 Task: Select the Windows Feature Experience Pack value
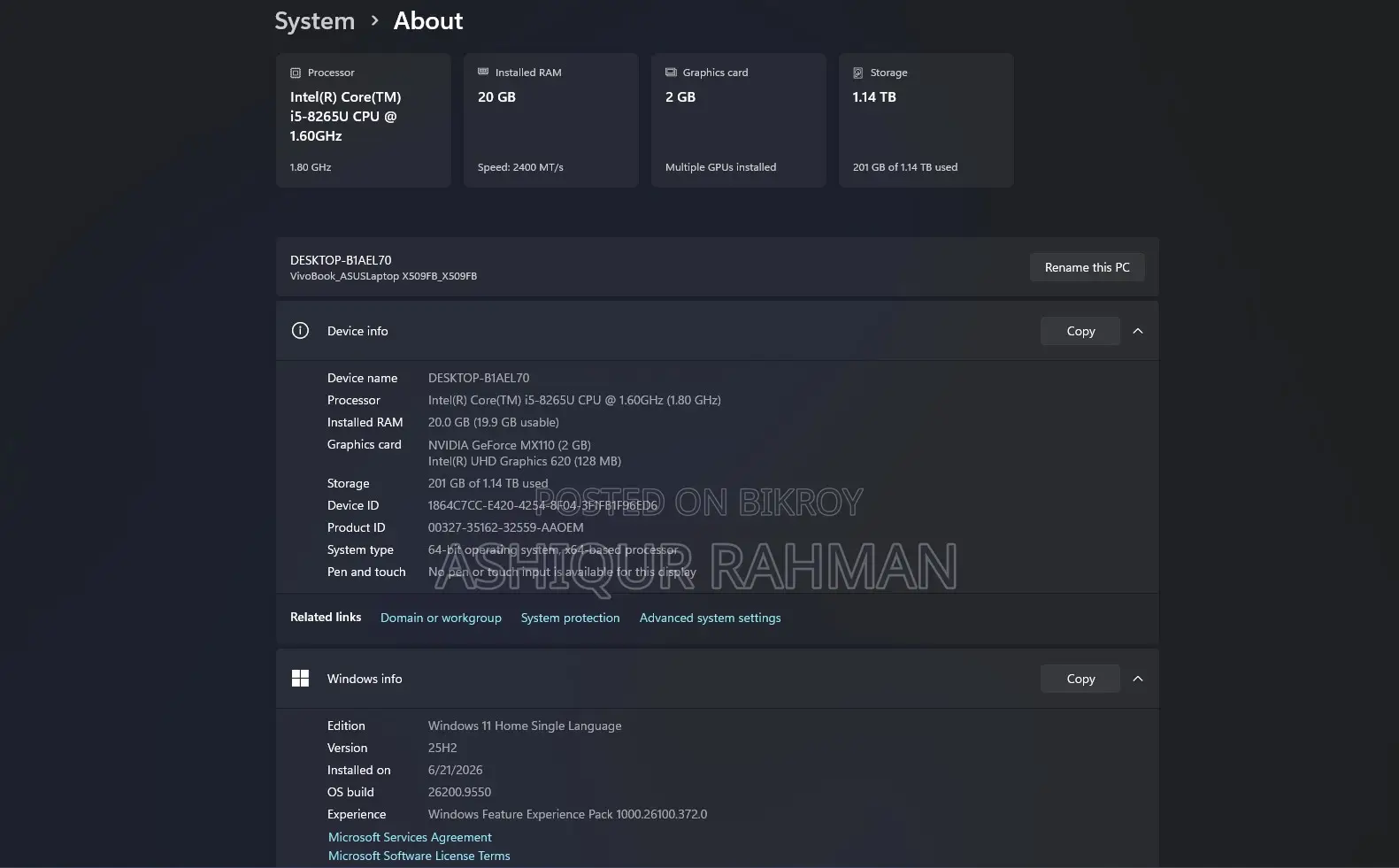click(567, 814)
